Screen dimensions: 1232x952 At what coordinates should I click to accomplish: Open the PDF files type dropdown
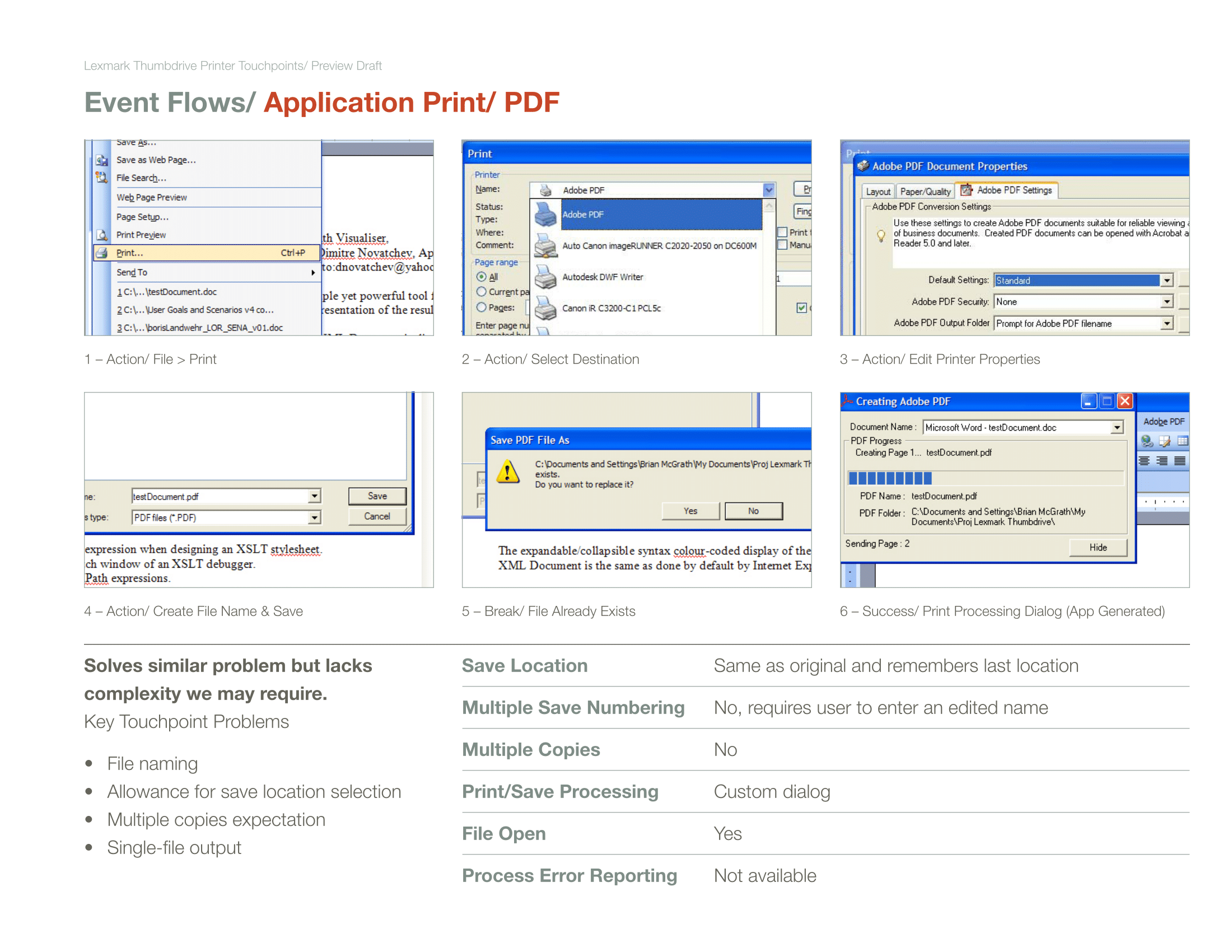[x=315, y=517]
